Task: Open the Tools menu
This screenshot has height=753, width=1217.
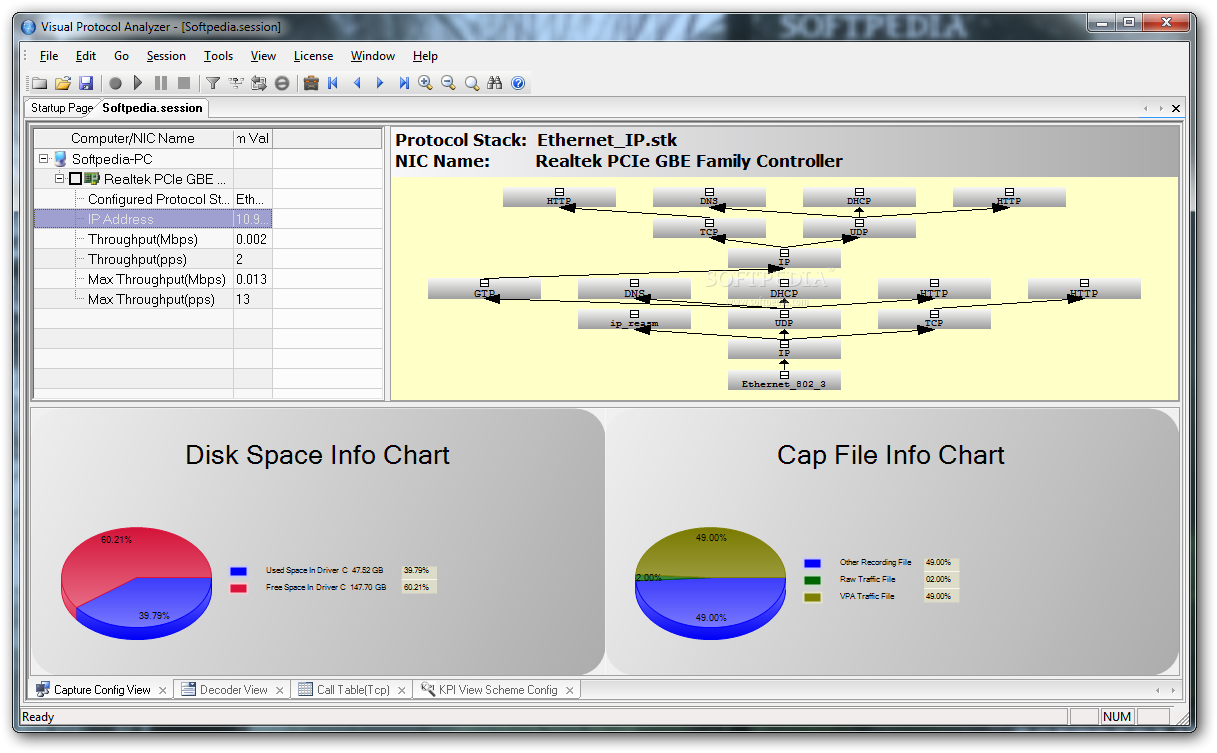Action: (x=218, y=56)
